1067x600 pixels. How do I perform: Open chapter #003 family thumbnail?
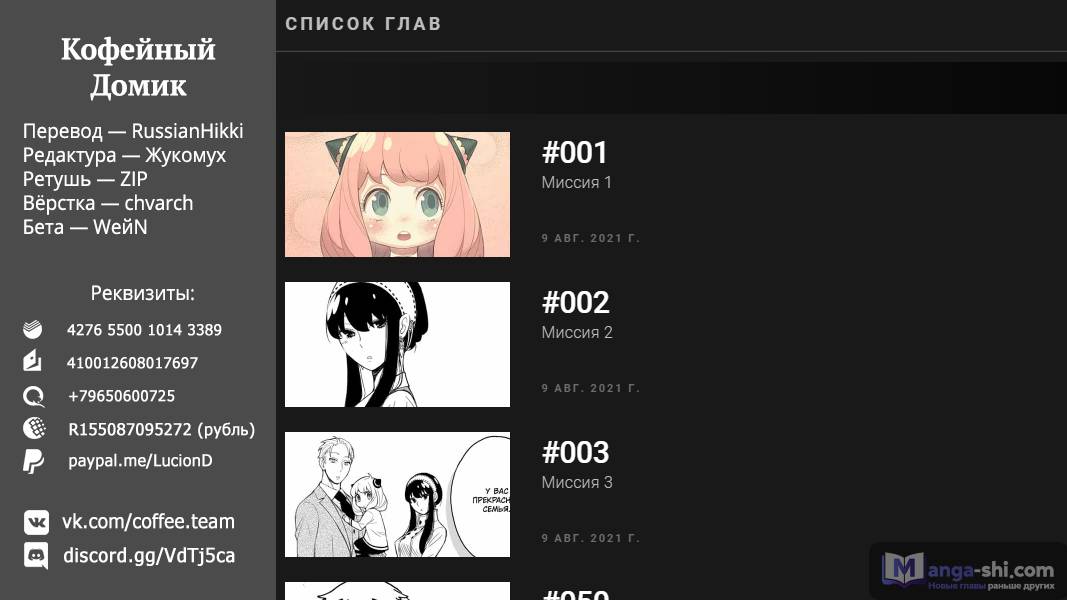[x=397, y=495]
